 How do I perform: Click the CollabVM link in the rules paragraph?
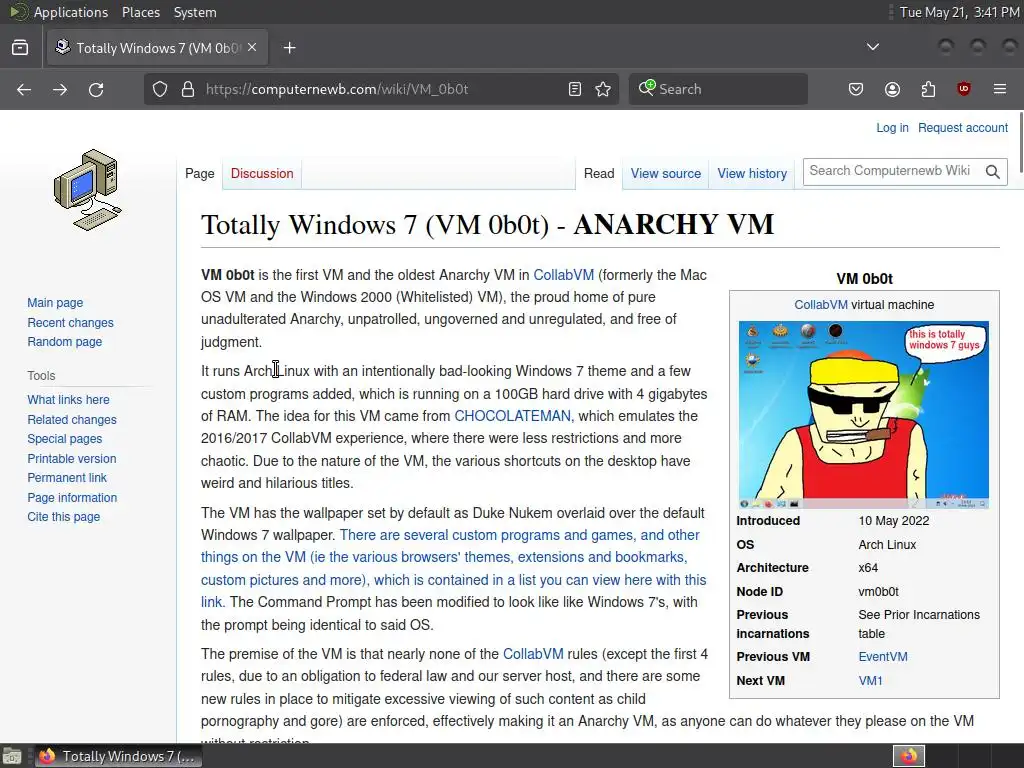pyautogui.click(x=533, y=654)
